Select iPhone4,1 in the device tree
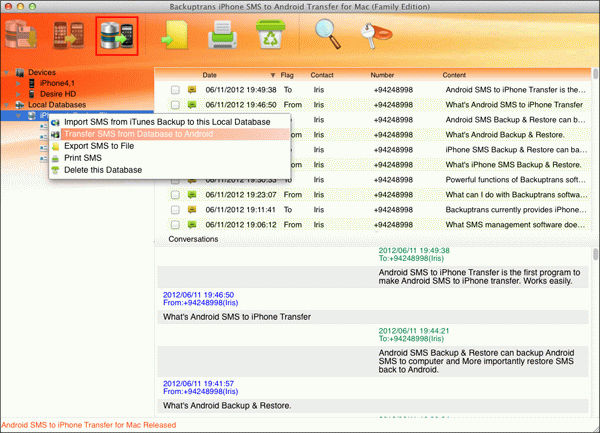 pyautogui.click(x=57, y=83)
